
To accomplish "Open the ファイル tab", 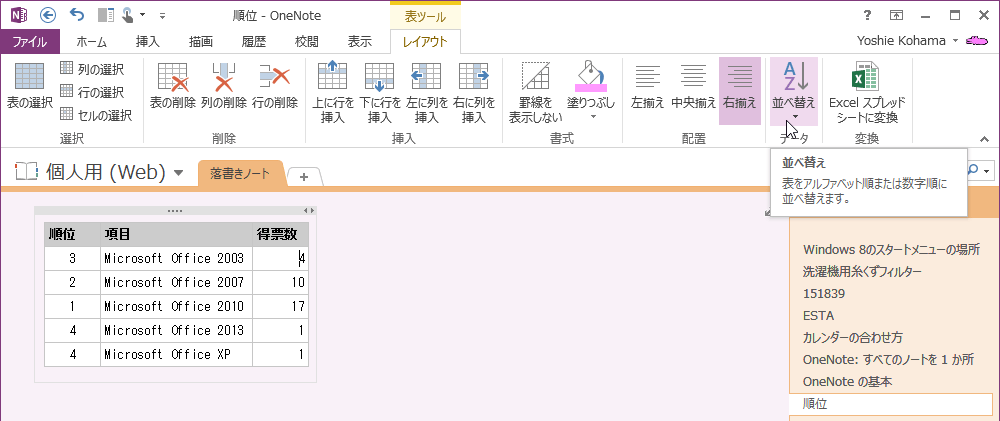I will 30,42.
